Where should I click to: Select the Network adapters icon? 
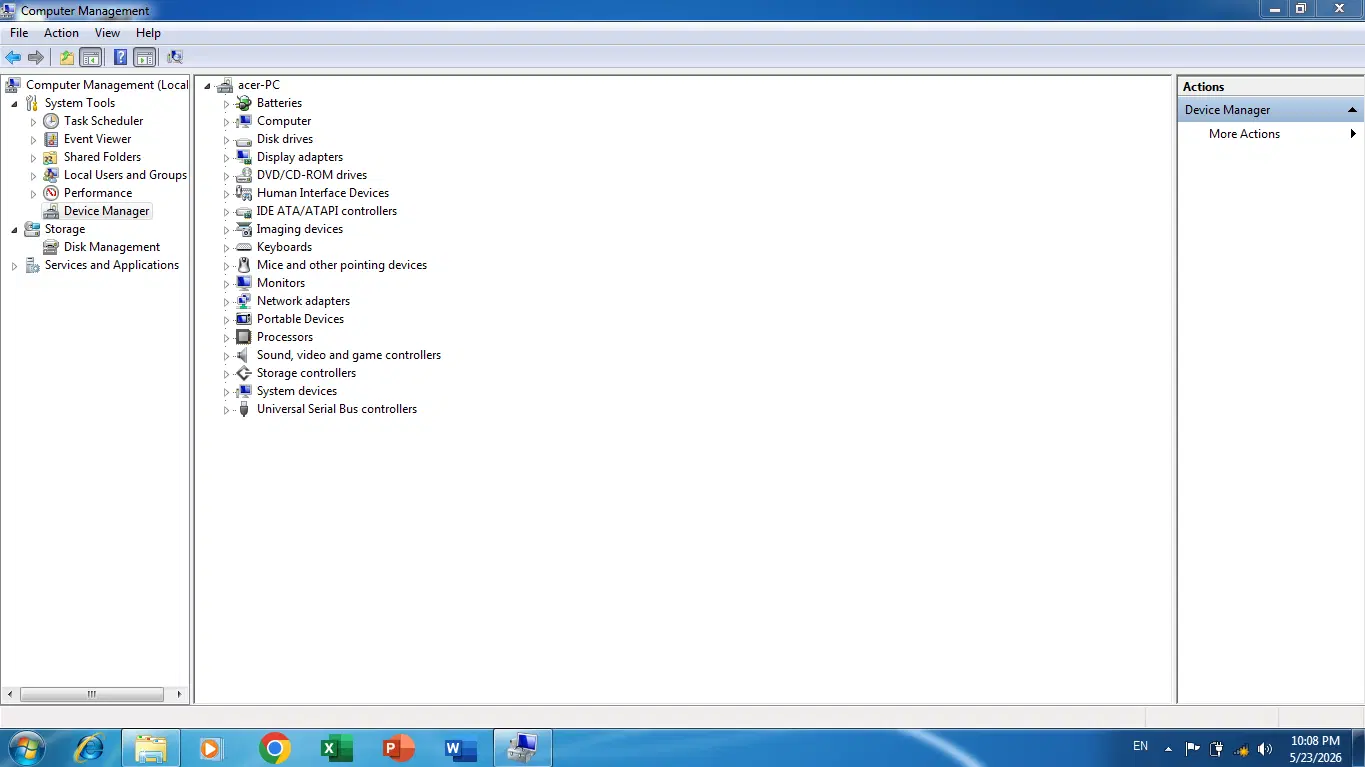[243, 301]
